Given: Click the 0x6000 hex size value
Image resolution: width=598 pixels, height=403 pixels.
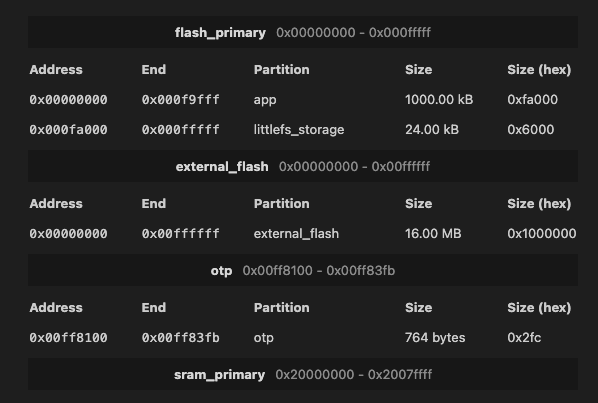Looking at the screenshot, I should [530, 130].
